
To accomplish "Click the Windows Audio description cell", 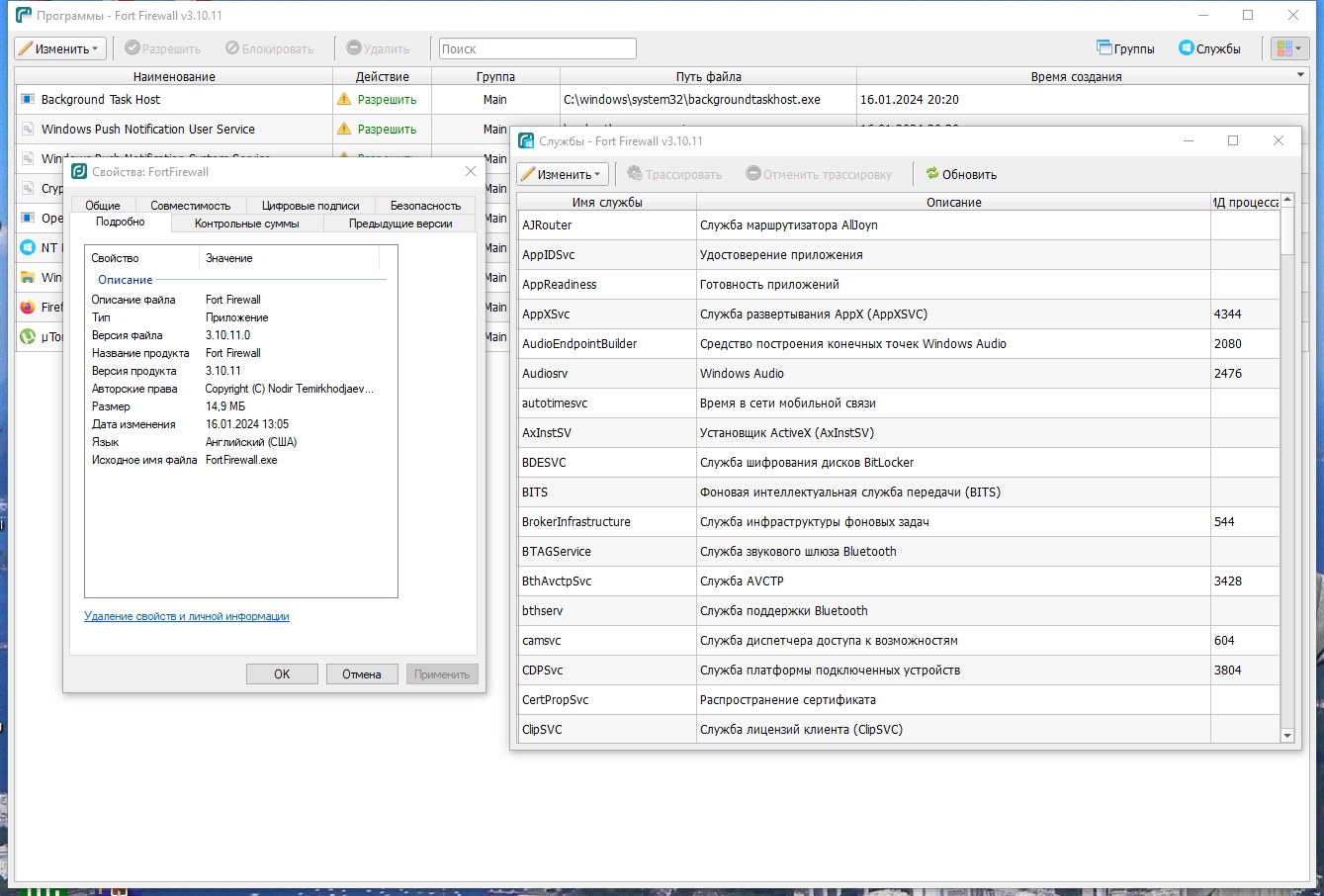I will coord(953,373).
